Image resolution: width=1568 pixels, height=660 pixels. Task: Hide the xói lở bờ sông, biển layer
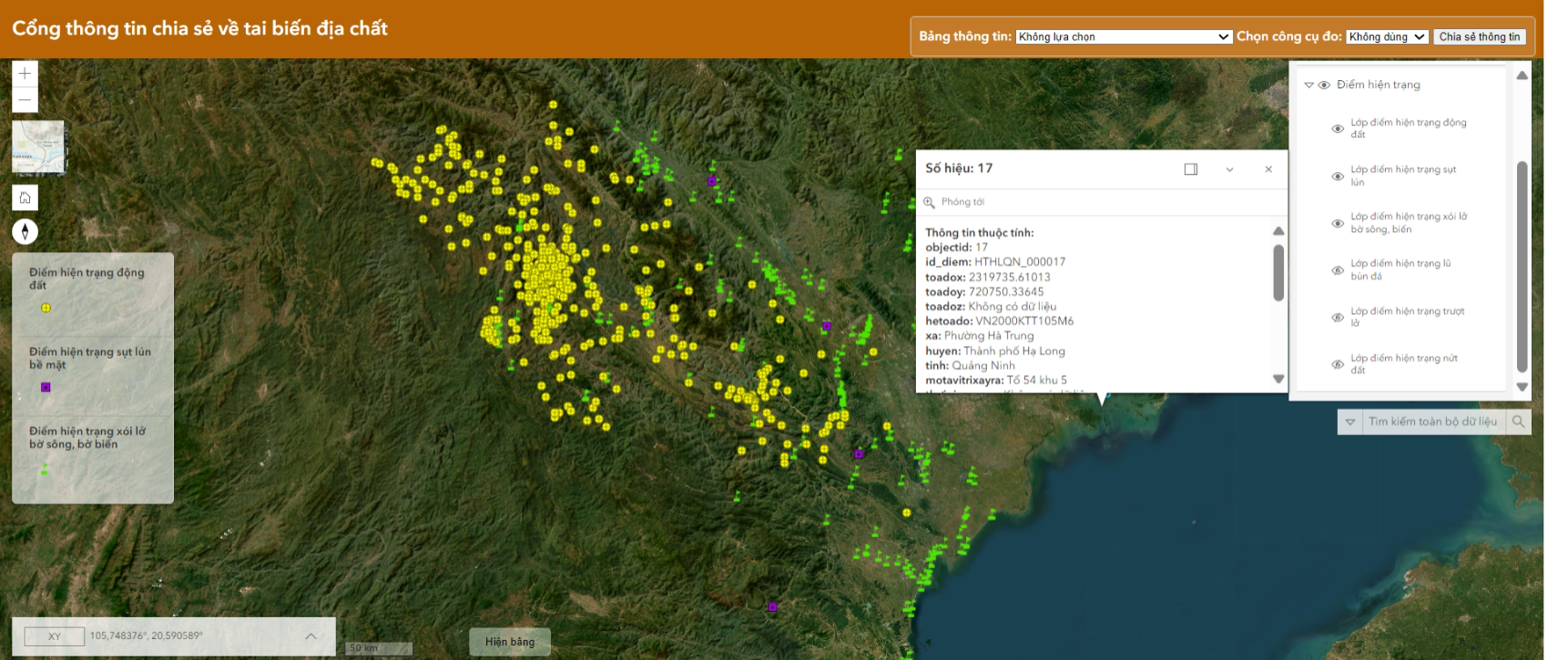1338,223
